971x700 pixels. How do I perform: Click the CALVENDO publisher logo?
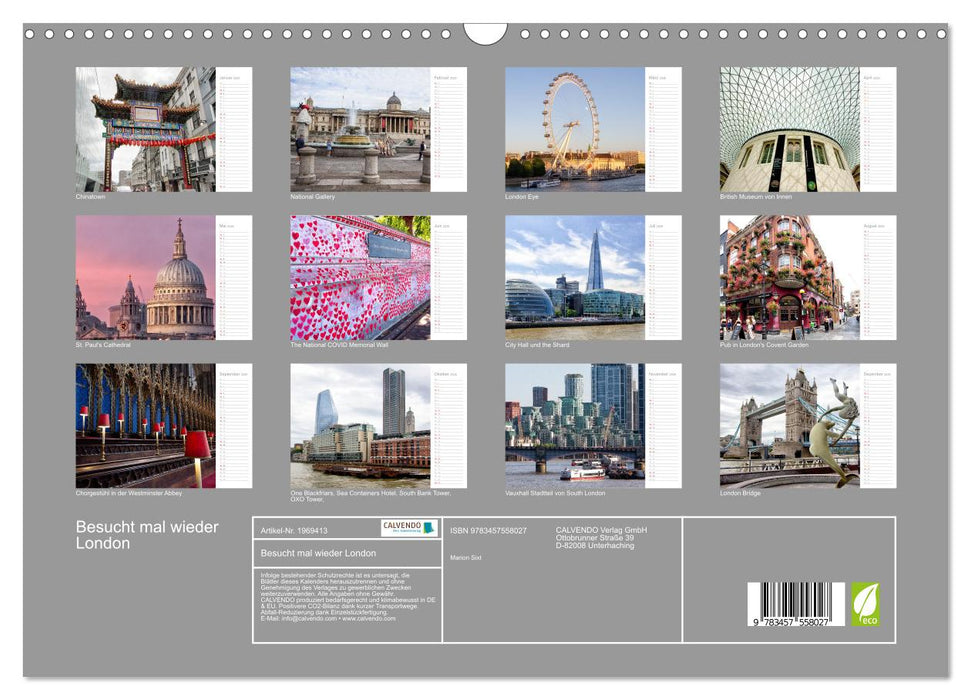(408, 529)
